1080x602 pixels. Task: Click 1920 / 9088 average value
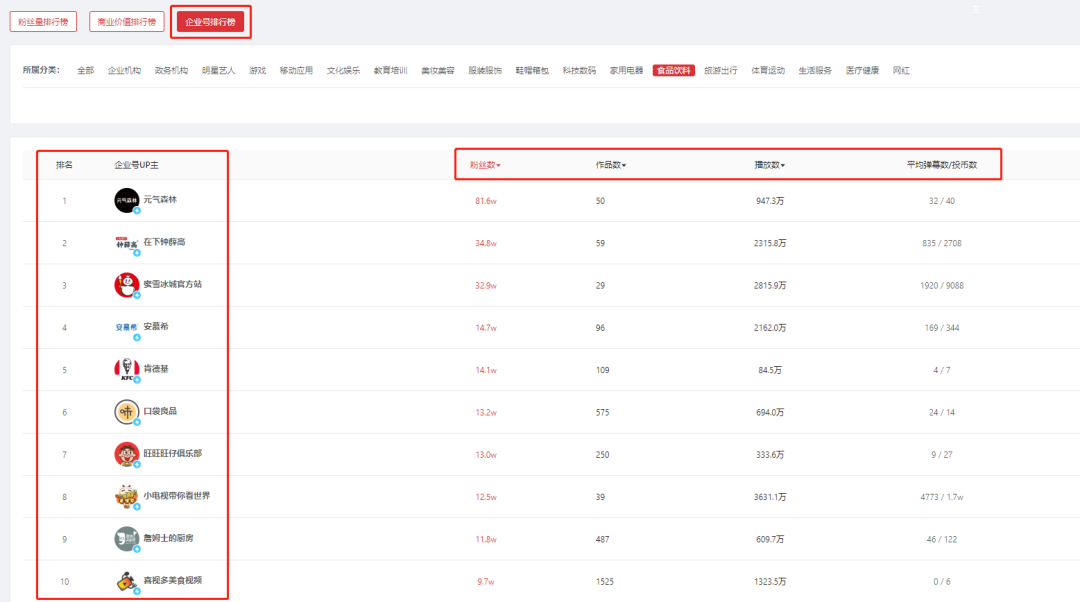(942, 285)
